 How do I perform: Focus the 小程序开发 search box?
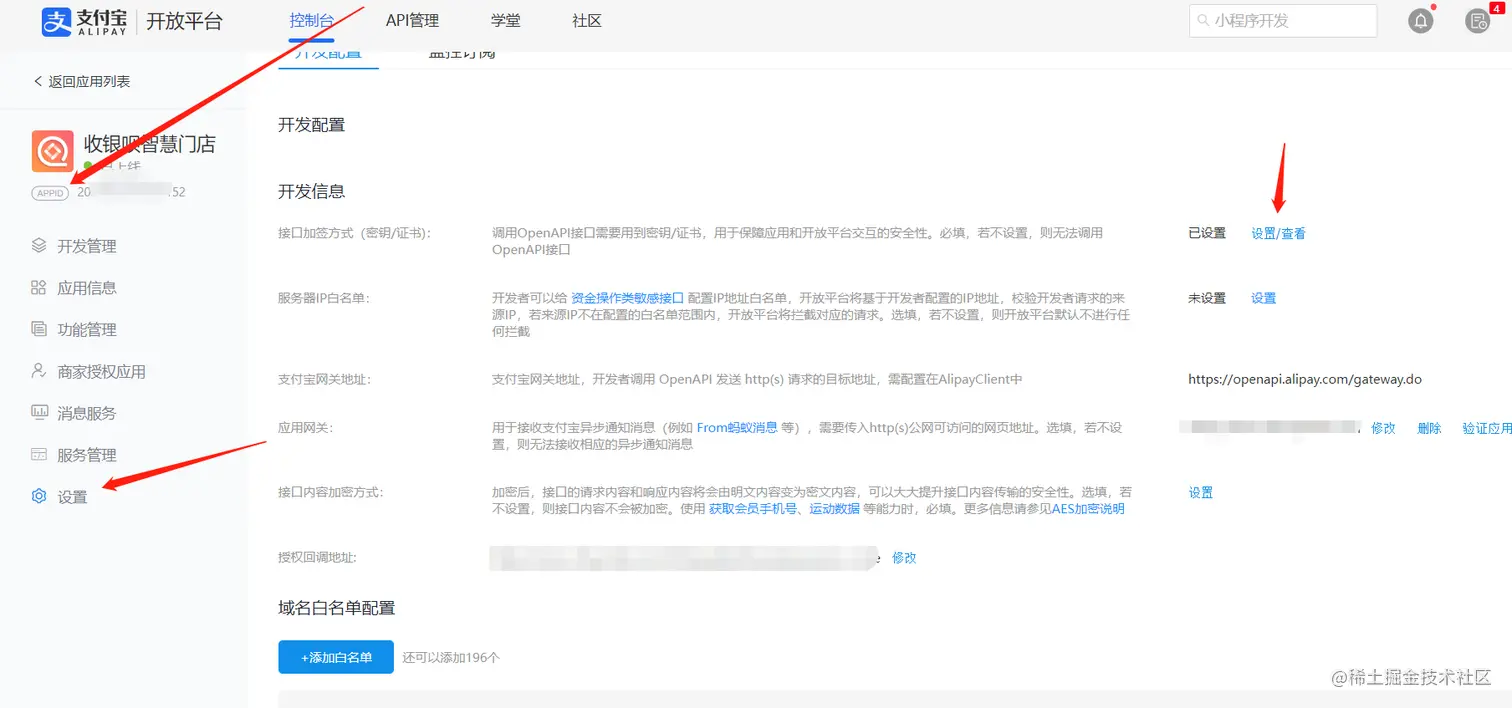click(1283, 21)
